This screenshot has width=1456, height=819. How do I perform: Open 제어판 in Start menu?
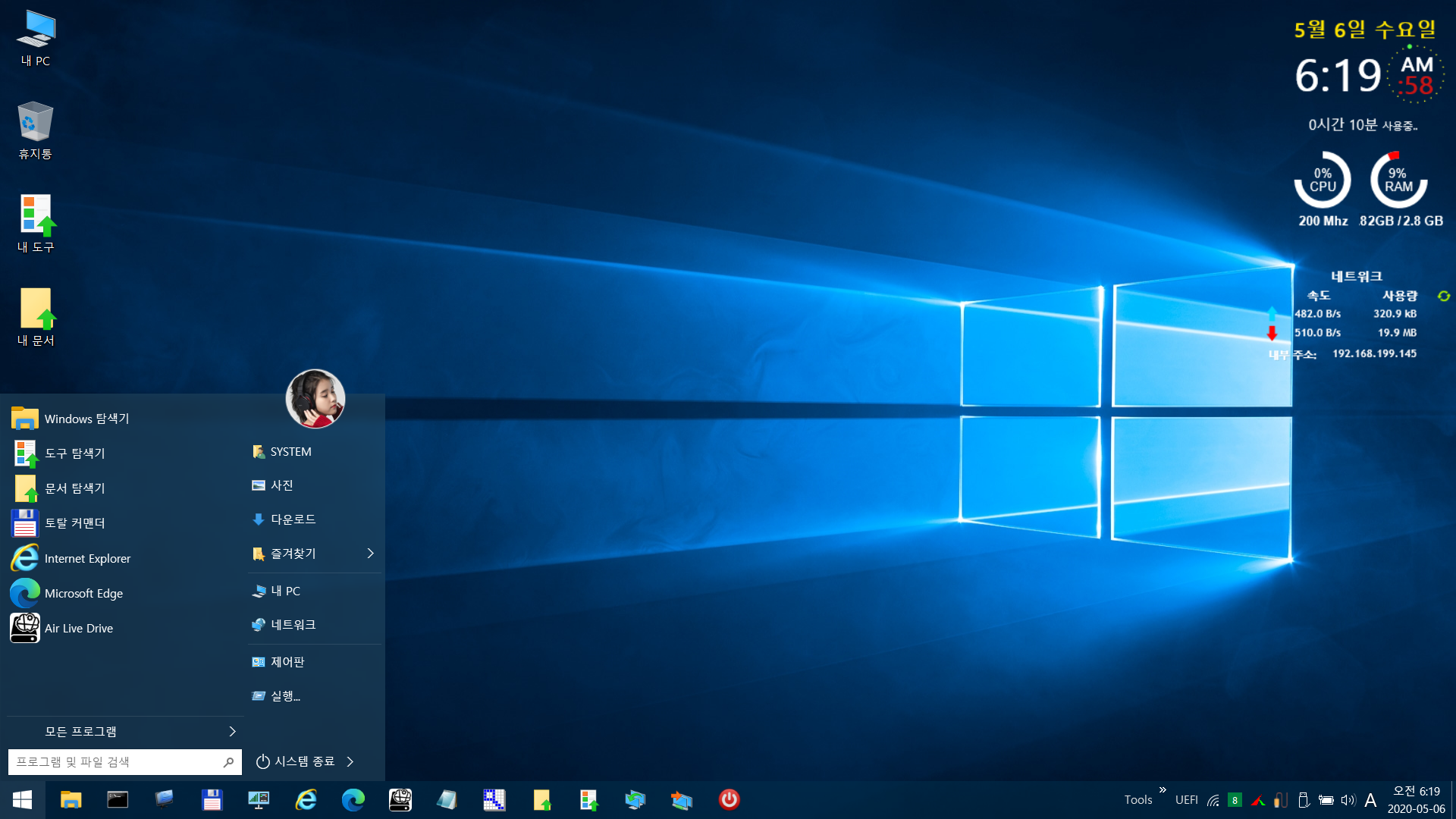(314, 662)
